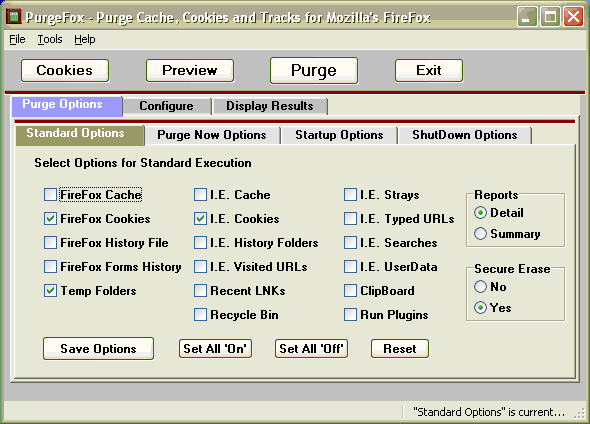Screen dimensions: 590x424
Task: Enable the I.E. Strays checkbox
Action: pos(351,195)
